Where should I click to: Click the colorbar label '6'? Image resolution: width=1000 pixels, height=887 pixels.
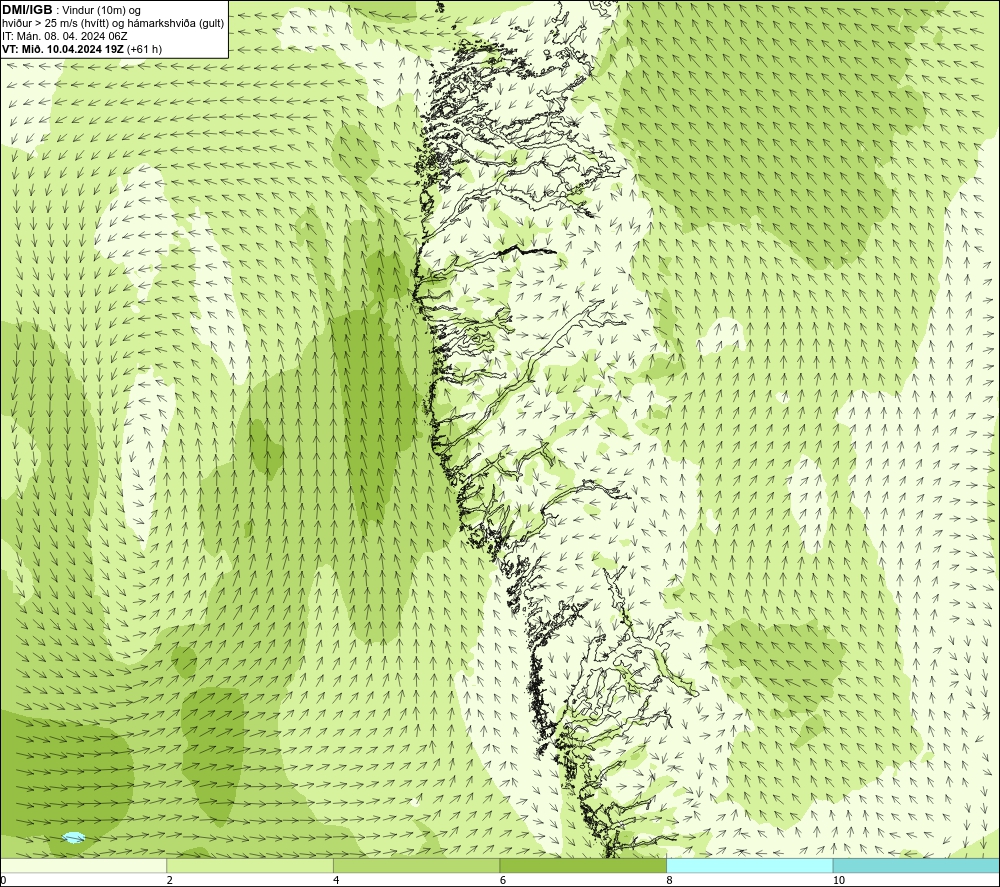click(x=503, y=881)
